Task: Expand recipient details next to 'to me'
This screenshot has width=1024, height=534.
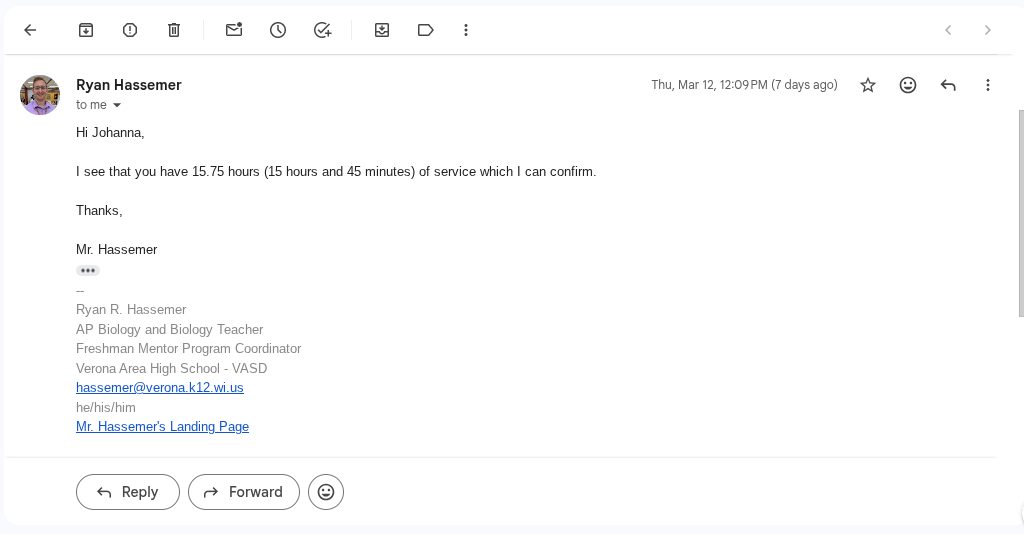Action: click(x=117, y=105)
